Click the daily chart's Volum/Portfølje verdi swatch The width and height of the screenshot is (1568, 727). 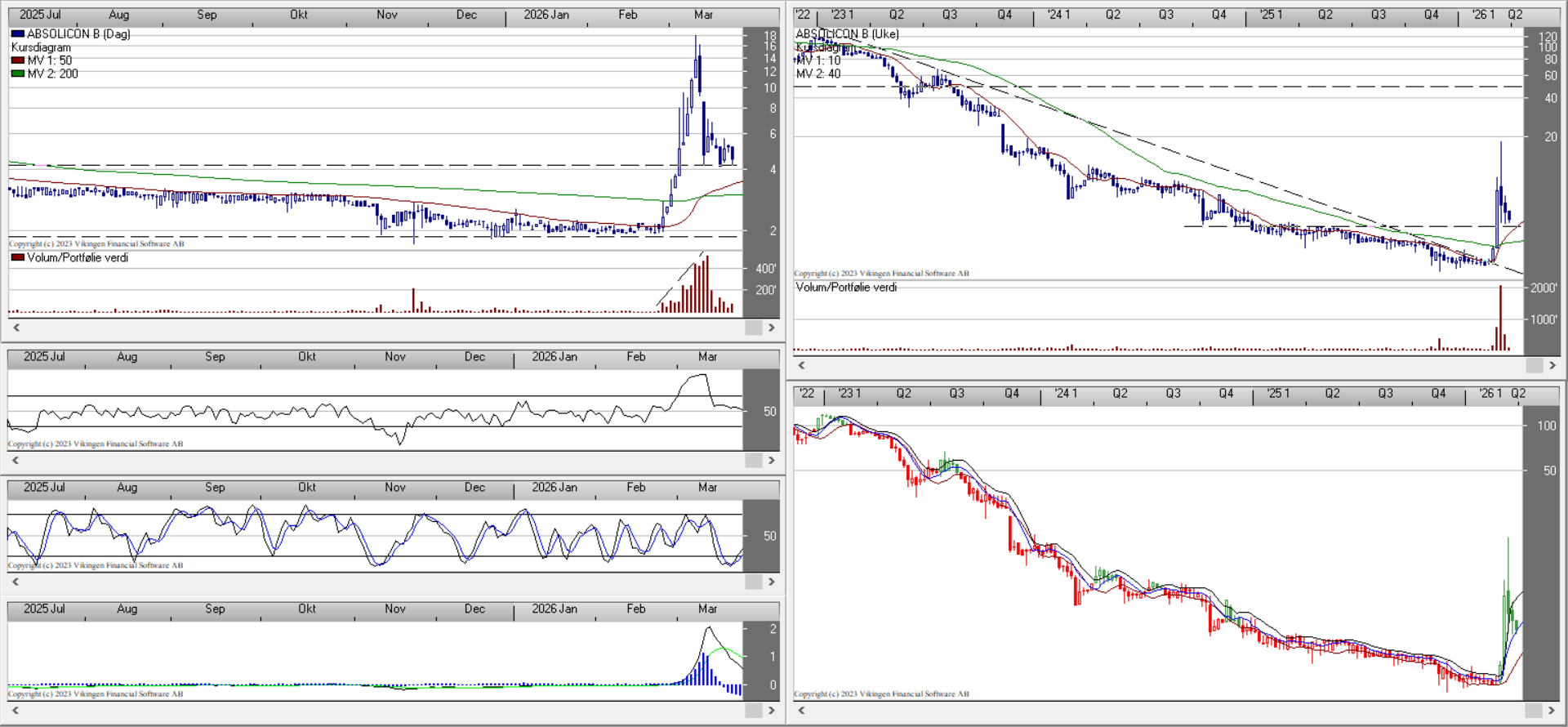pyautogui.click(x=17, y=257)
